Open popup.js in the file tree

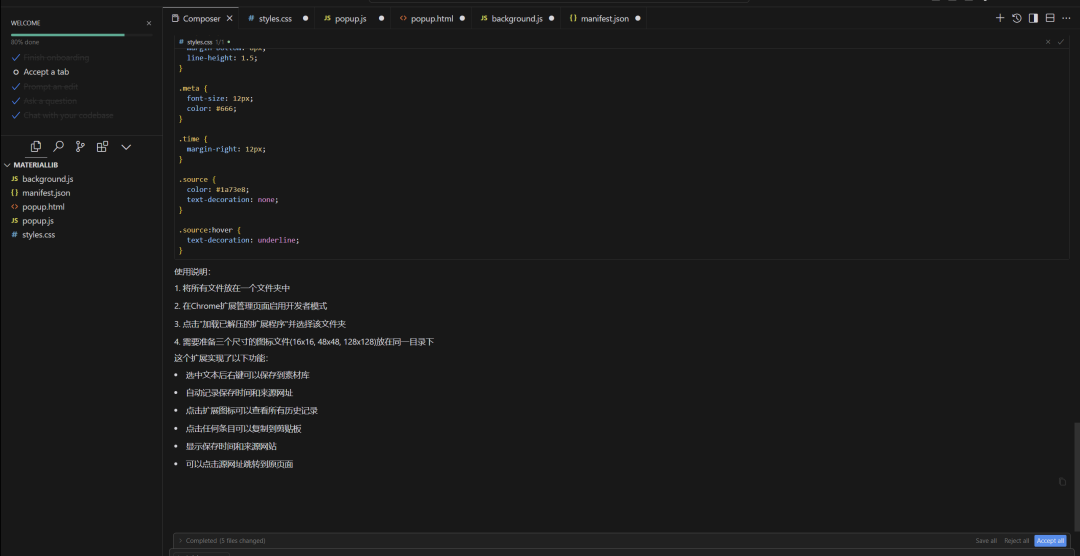38,221
